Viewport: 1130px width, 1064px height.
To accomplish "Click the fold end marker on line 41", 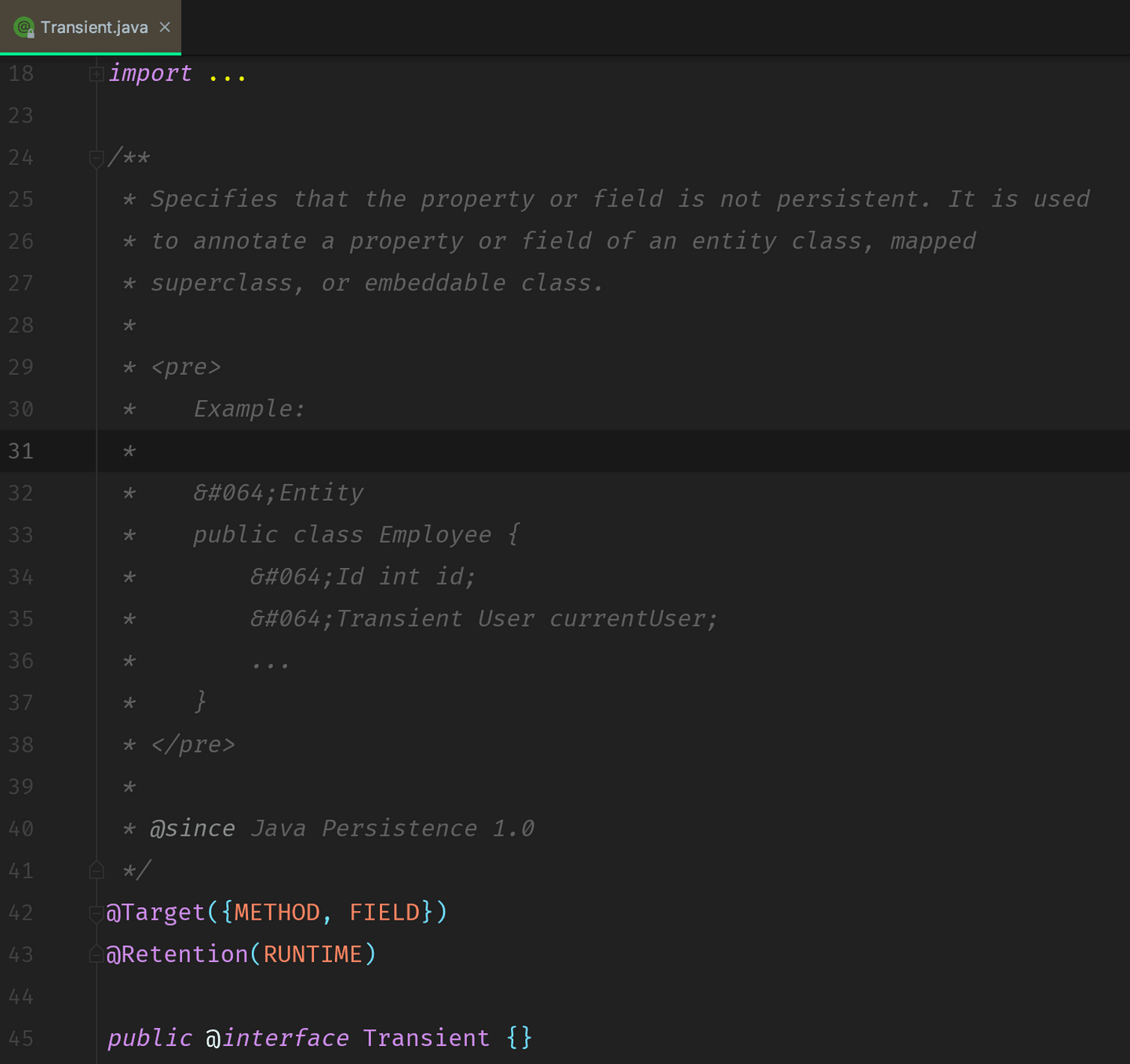I will click(x=97, y=870).
